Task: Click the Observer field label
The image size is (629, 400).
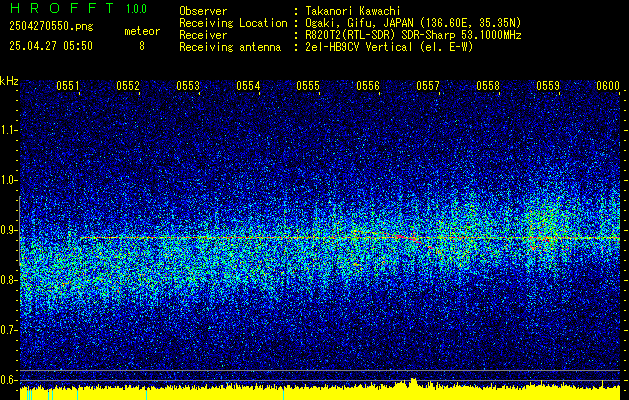Action: coord(203,11)
